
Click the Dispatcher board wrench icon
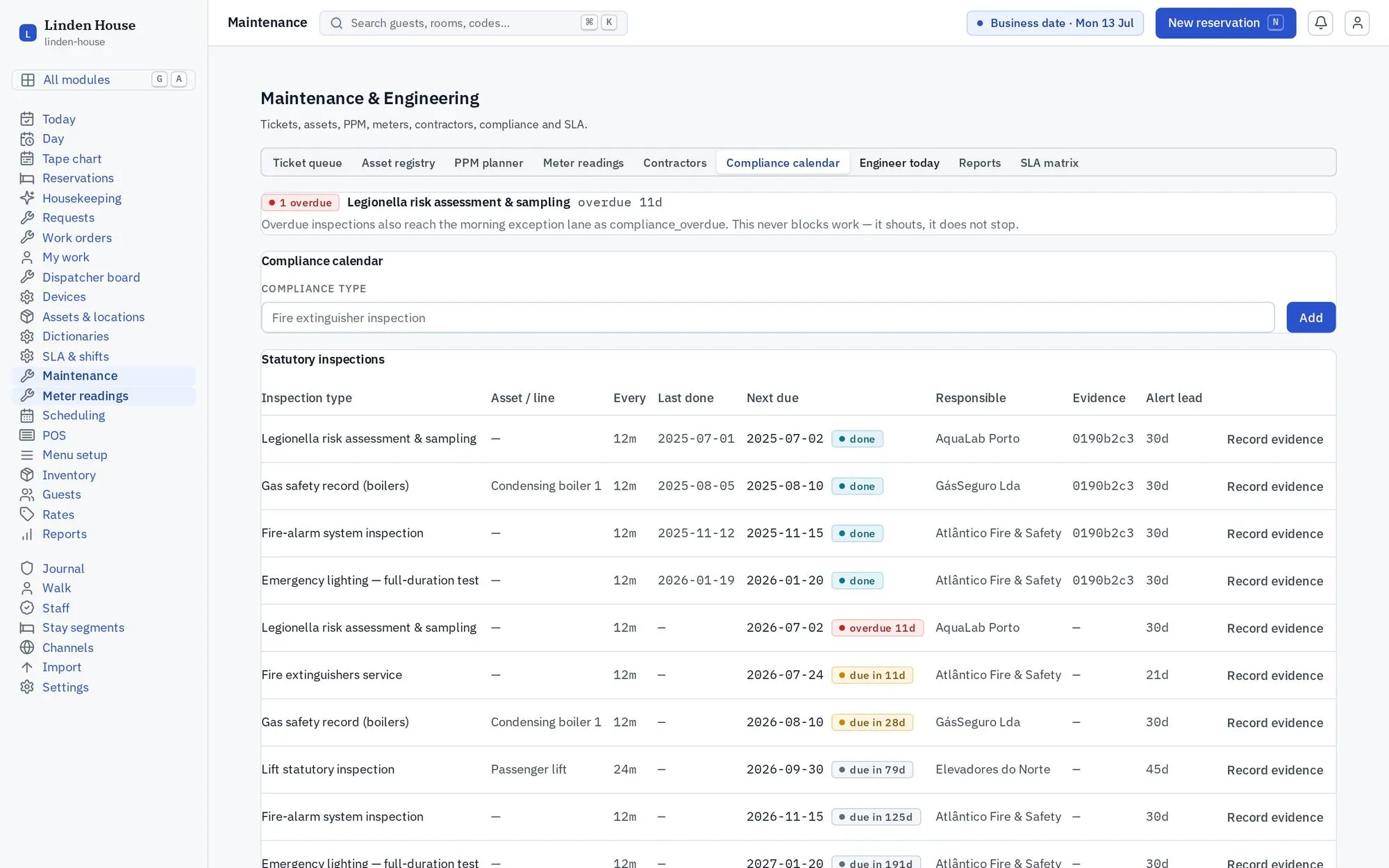tap(27, 277)
